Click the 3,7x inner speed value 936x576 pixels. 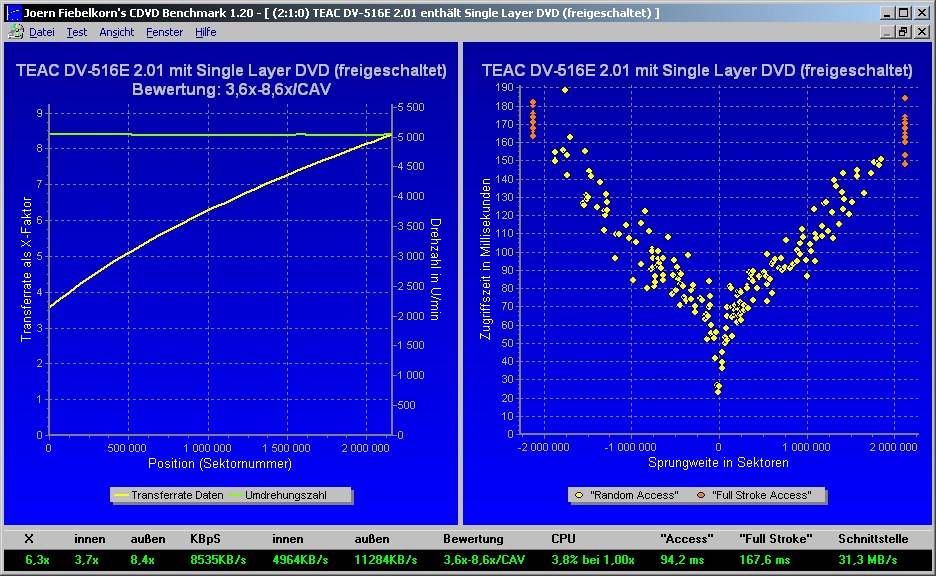tap(86, 560)
